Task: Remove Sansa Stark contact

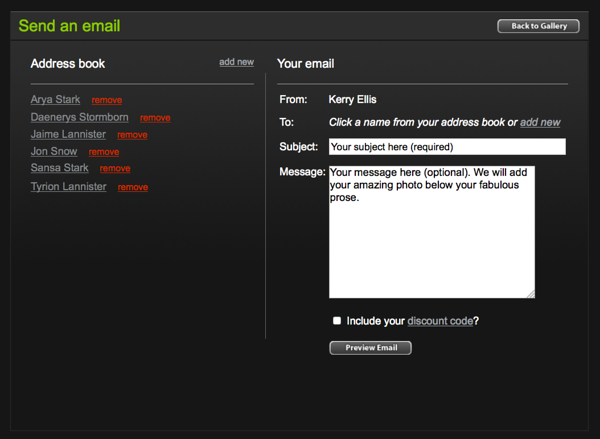Action: (115, 169)
